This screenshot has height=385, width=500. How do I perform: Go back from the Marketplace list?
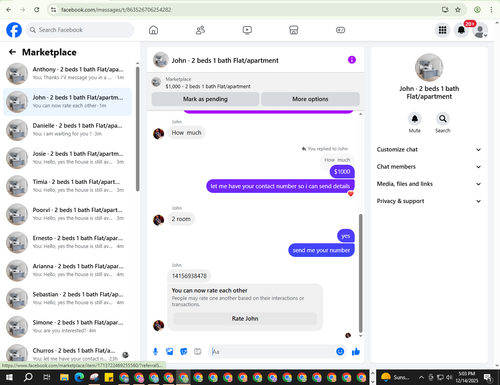coord(12,52)
